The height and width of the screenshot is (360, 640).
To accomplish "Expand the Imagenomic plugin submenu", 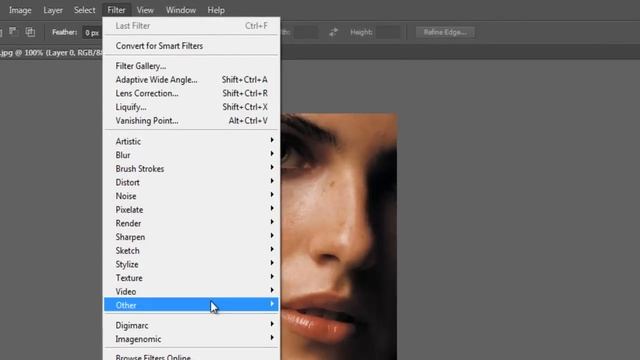I will (191, 339).
